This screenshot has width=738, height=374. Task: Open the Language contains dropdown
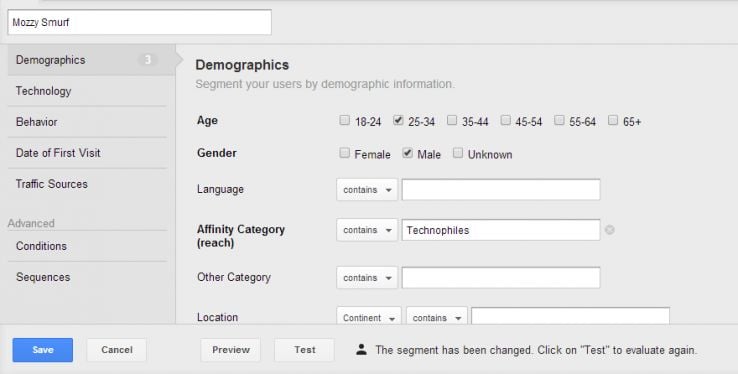367,190
